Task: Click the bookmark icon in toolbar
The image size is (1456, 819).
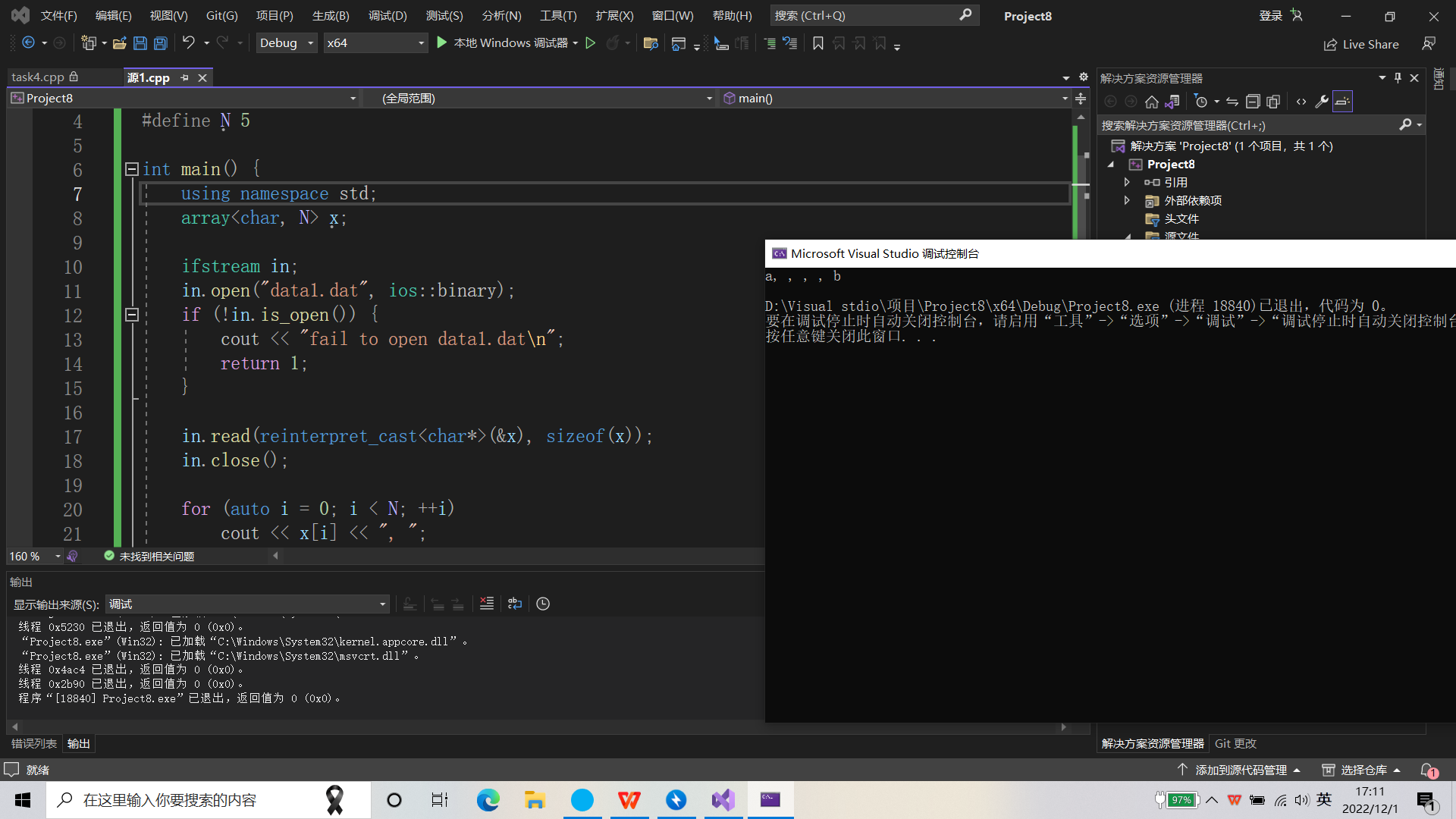Action: [817, 43]
